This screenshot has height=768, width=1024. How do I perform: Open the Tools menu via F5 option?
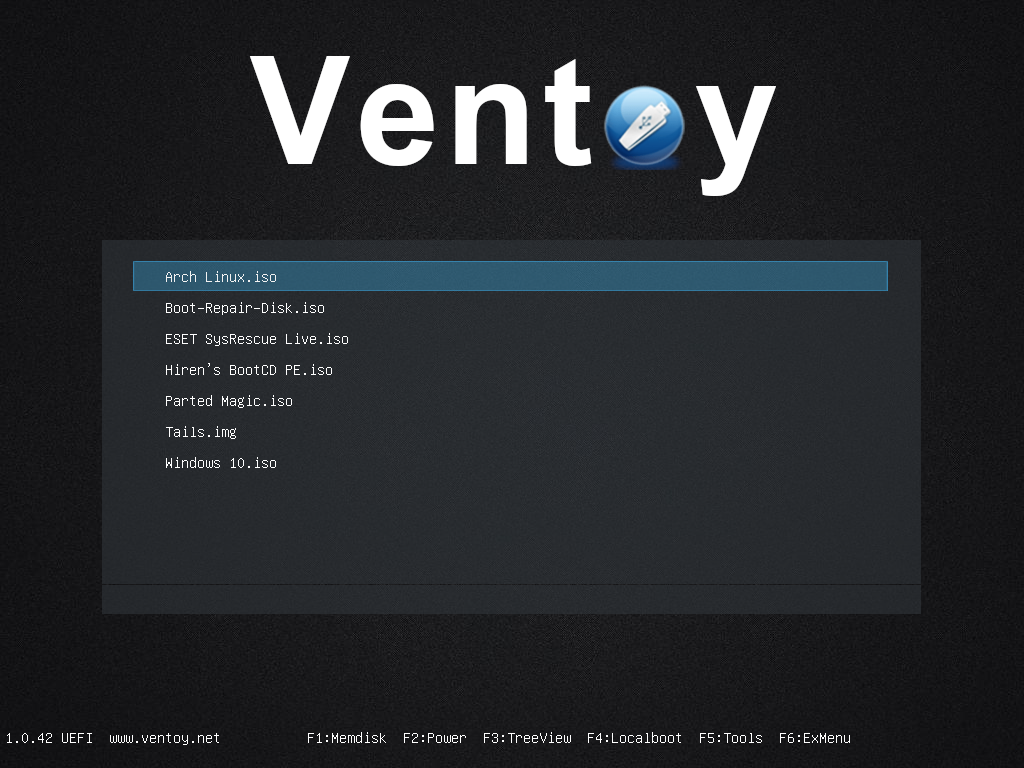pyautogui.click(x=730, y=738)
